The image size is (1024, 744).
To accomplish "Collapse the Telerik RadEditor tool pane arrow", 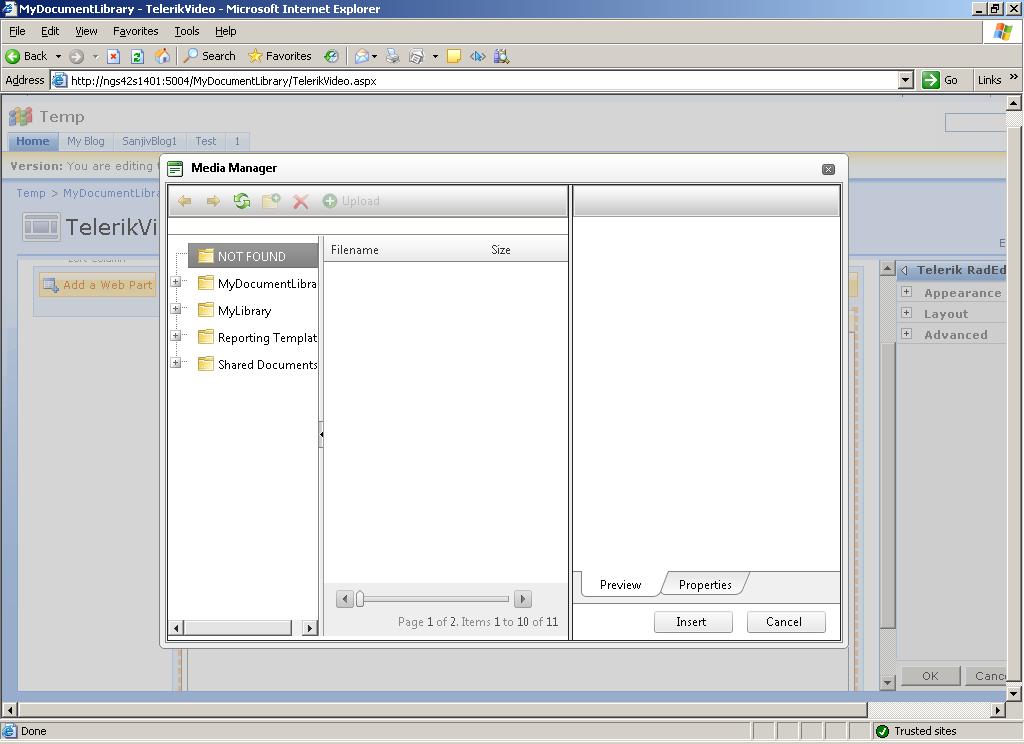I will click(904, 270).
